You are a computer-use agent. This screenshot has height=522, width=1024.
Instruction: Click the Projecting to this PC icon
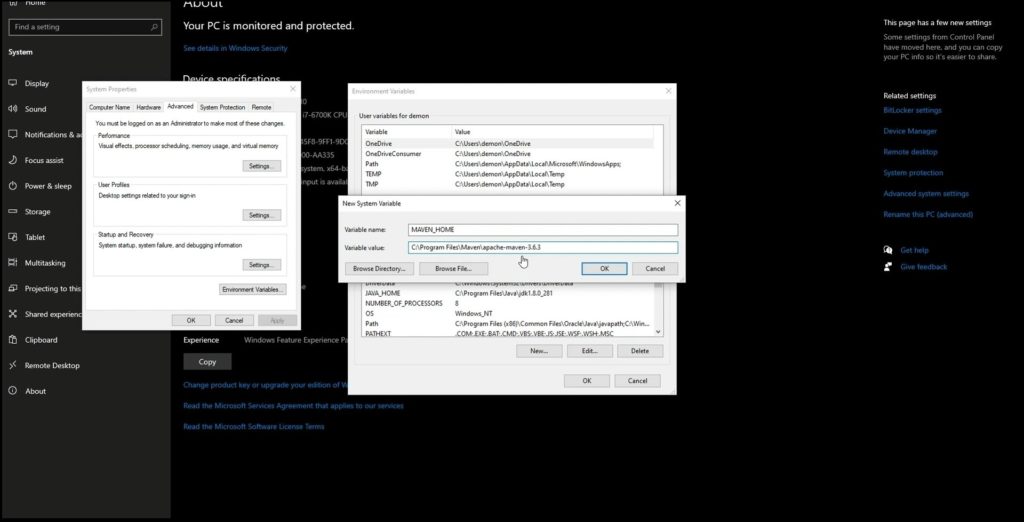(x=12, y=288)
